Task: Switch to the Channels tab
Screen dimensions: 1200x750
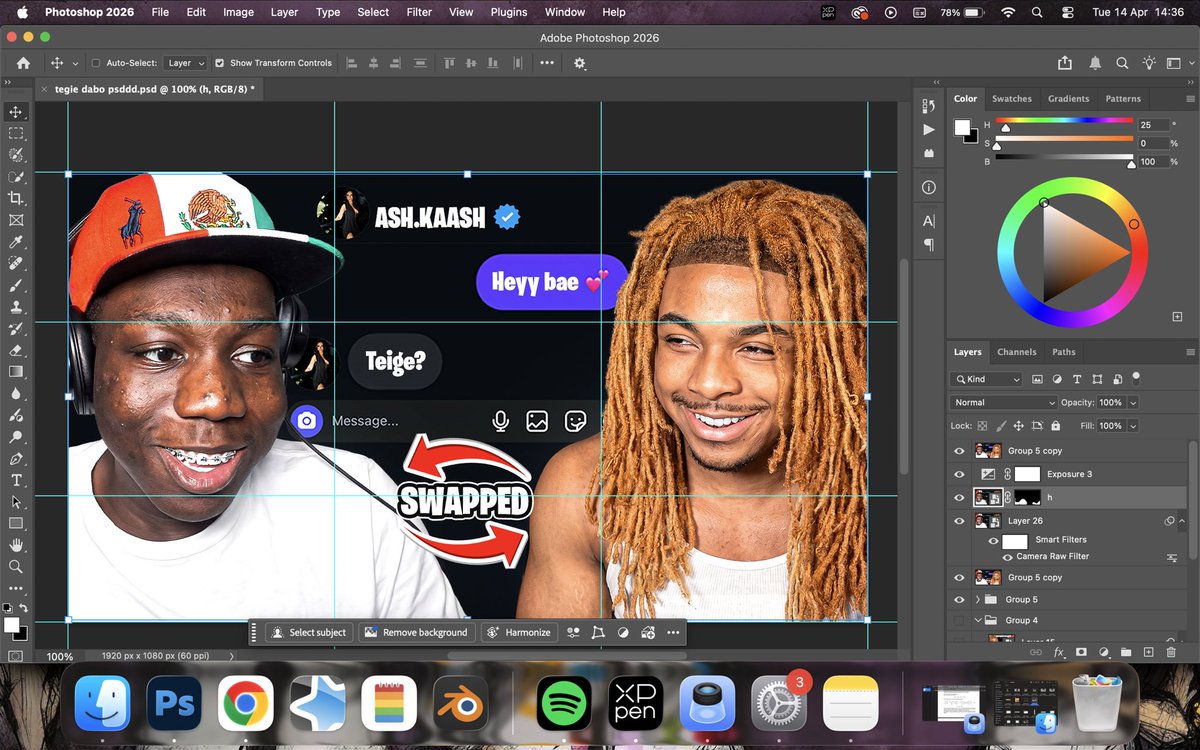Action: [1017, 352]
